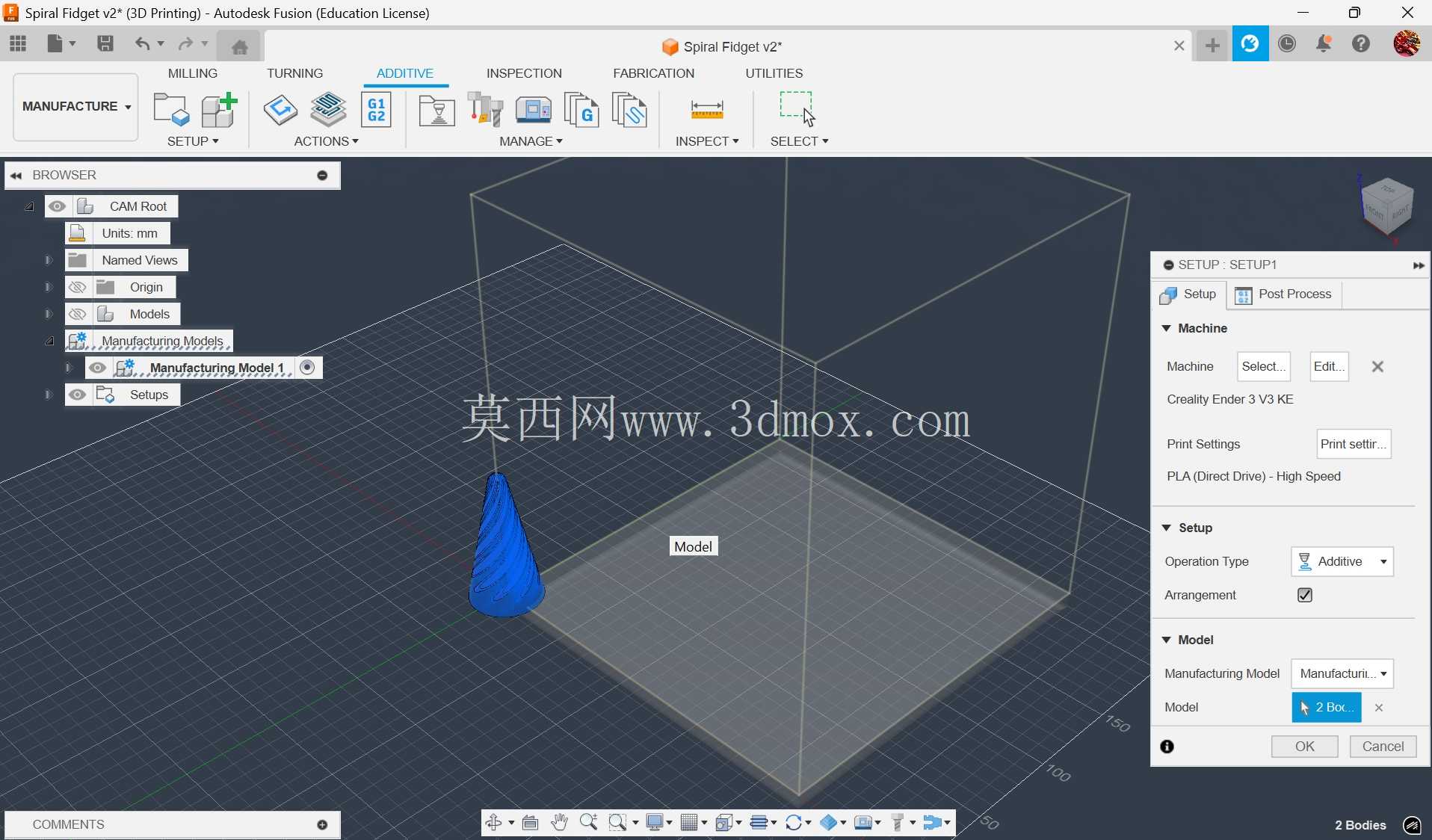
Task: Click the G1 G2 Post Process icon
Action: pyautogui.click(x=376, y=110)
